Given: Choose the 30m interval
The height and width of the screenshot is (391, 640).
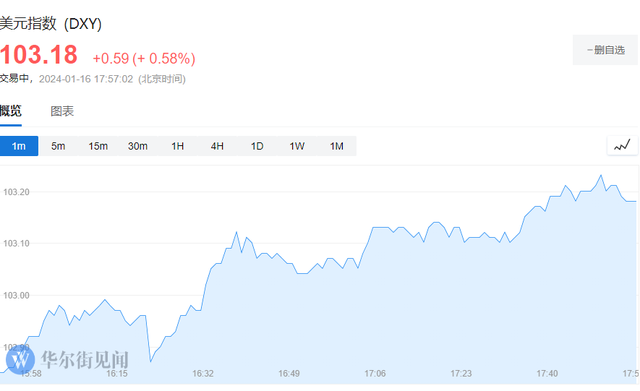Looking at the screenshot, I should click(x=138, y=146).
